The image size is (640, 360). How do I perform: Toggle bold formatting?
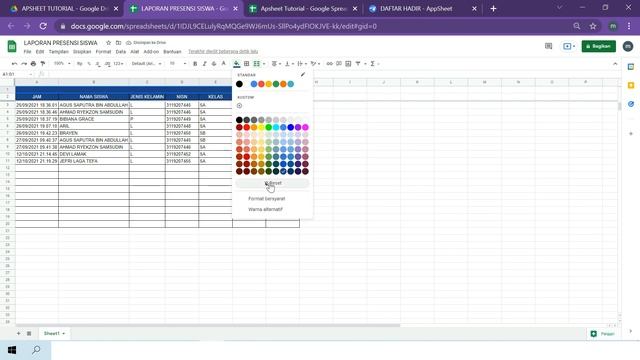pos(195,64)
